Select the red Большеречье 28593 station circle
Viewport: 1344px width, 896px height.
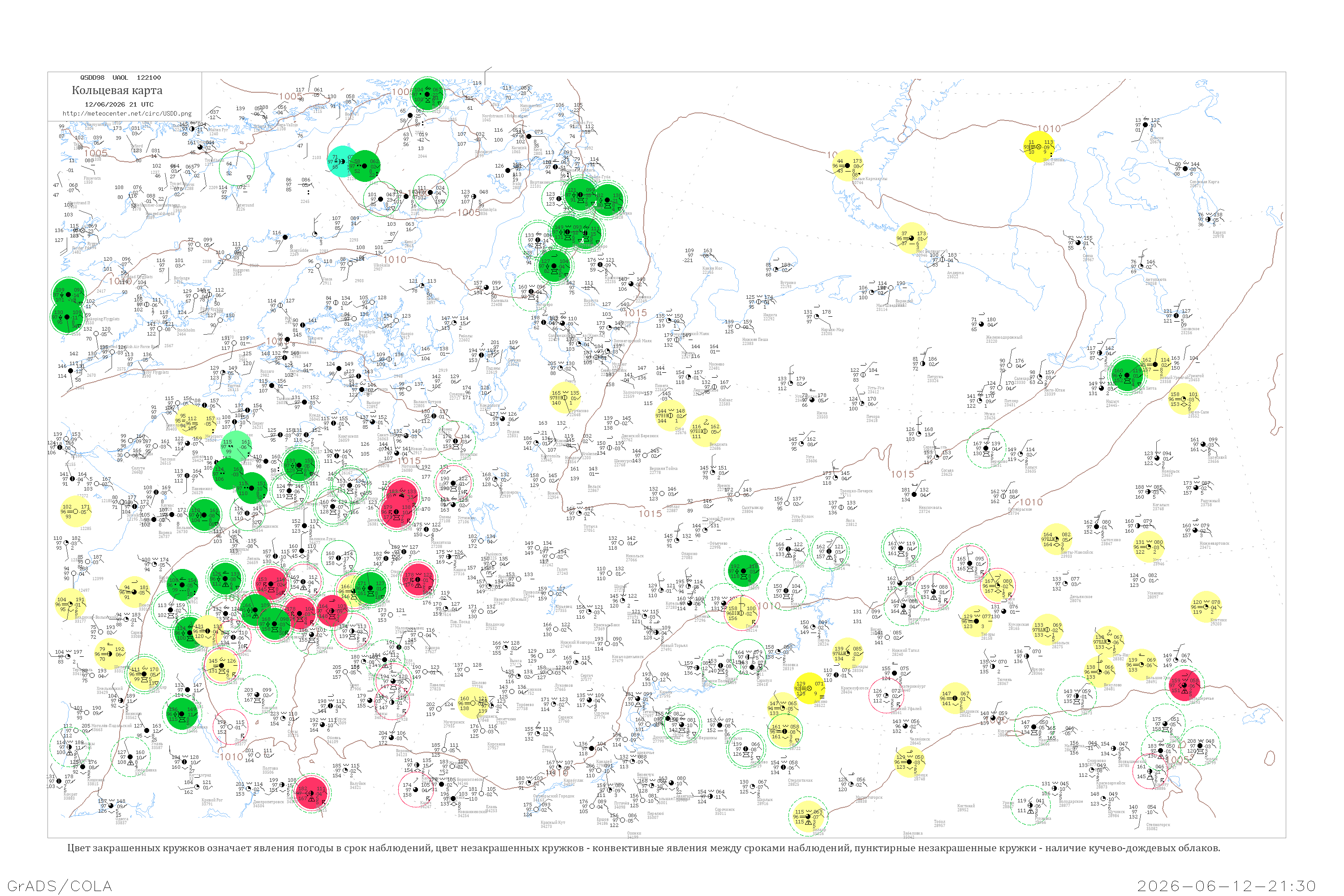tap(1184, 685)
